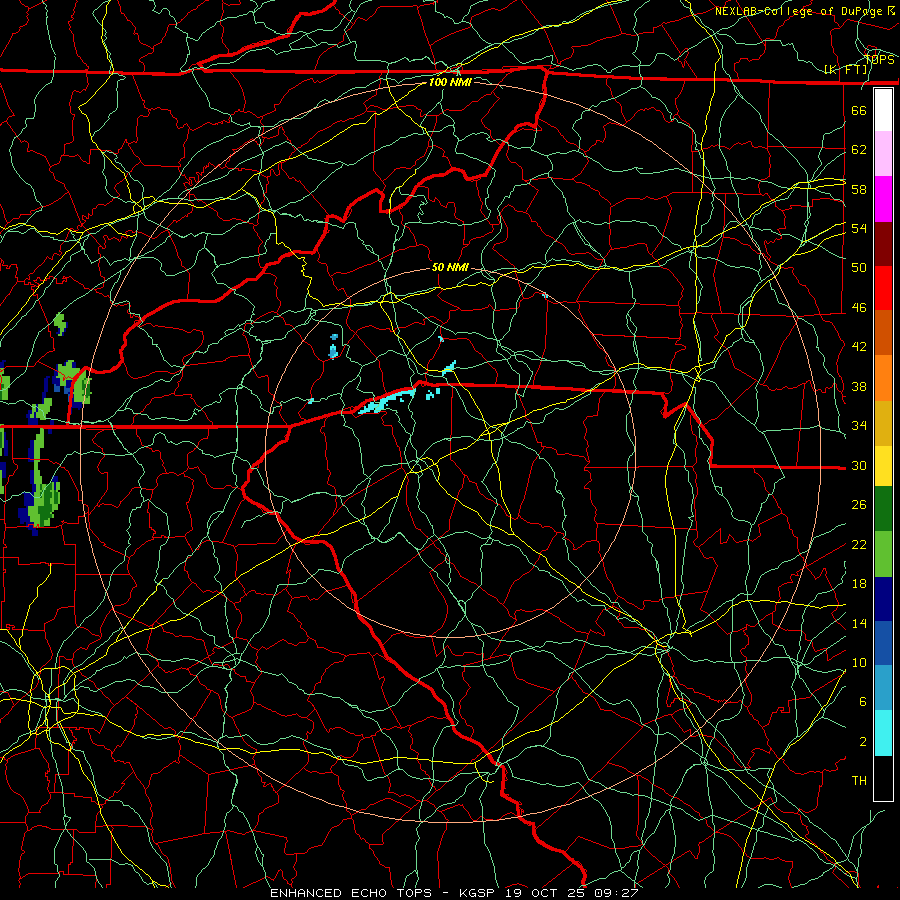Click the '66' legend value
The height and width of the screenshot is (900, 900).
tap(859, 110)
